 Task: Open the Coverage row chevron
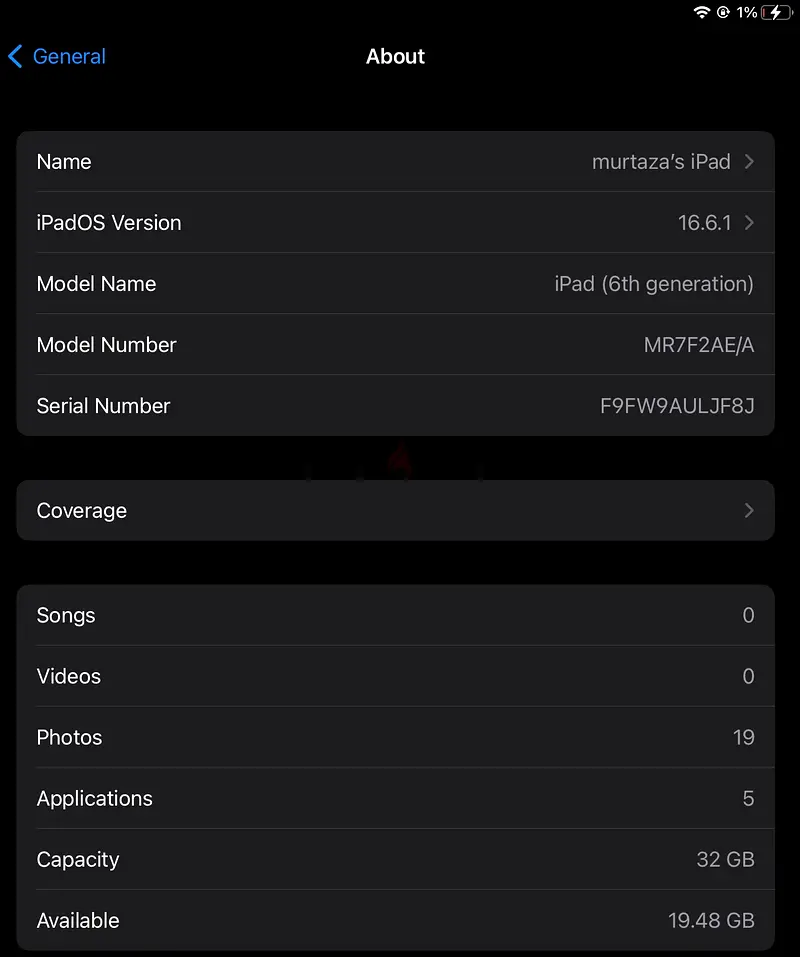[x=749, y=510]
